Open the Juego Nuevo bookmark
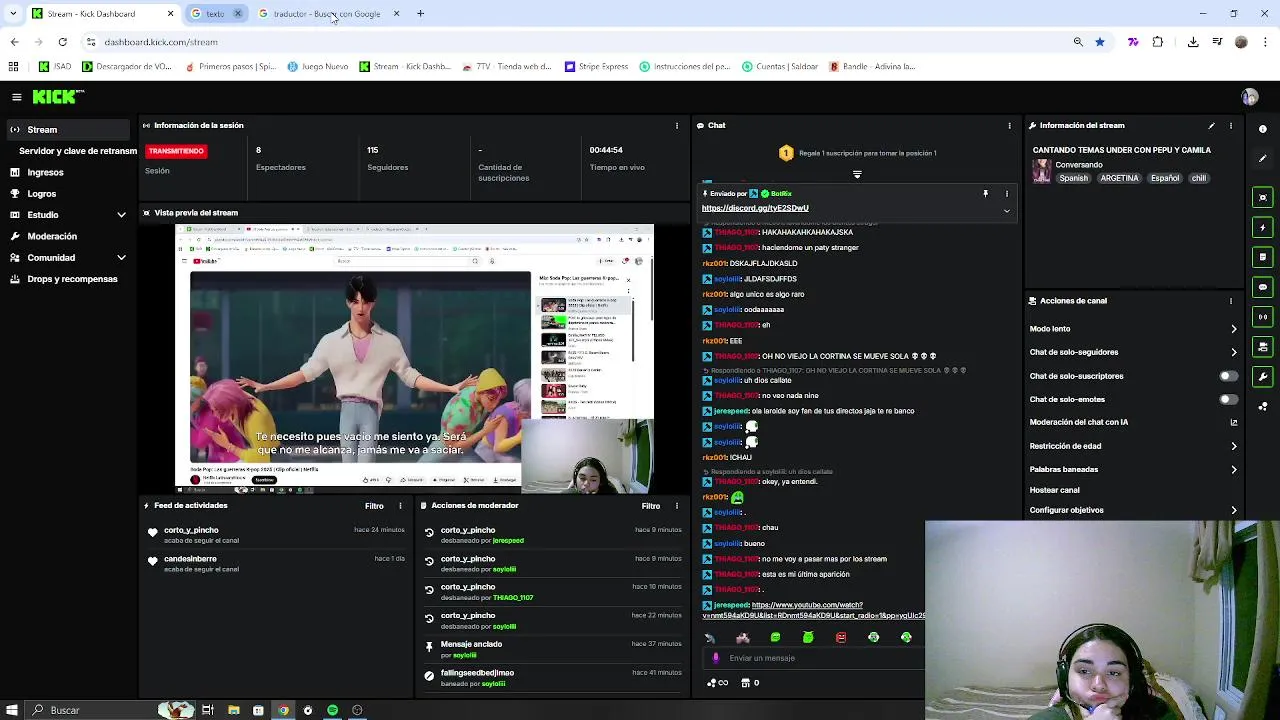This screenshot has width=1280, height=720. [317, 67]
